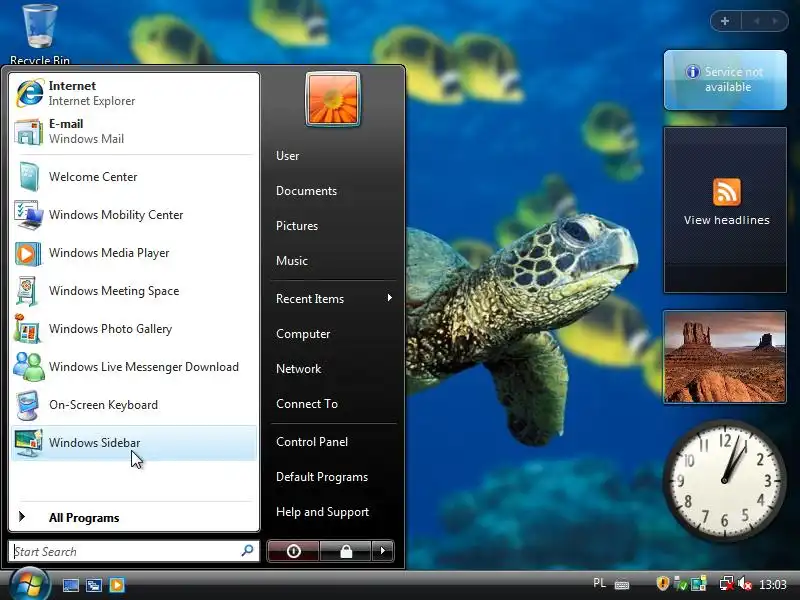Click the Service not available weather gadget
The width and height of the screenshot is (800, 600).
[725, 80]
